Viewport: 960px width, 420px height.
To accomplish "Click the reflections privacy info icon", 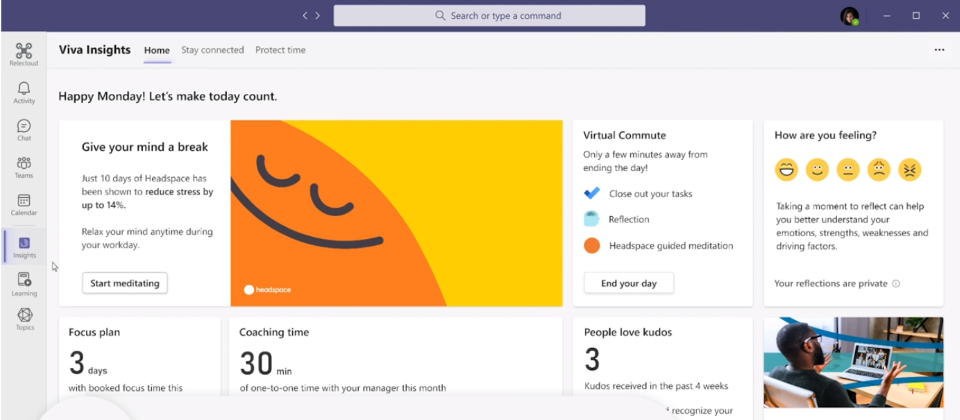I will pyautogui.click(x=896, y=283).
